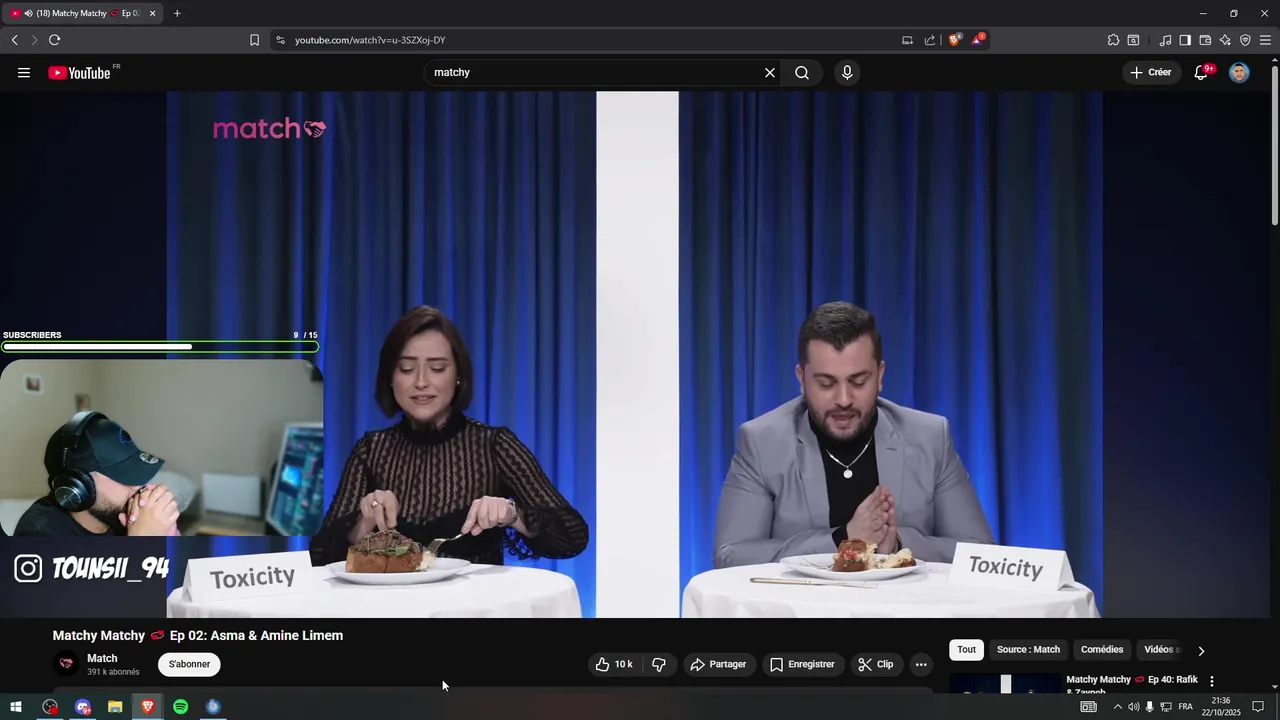Open the YouTube hamburger guide menu
Viewport: 1280px width, 720px height.
24,73
